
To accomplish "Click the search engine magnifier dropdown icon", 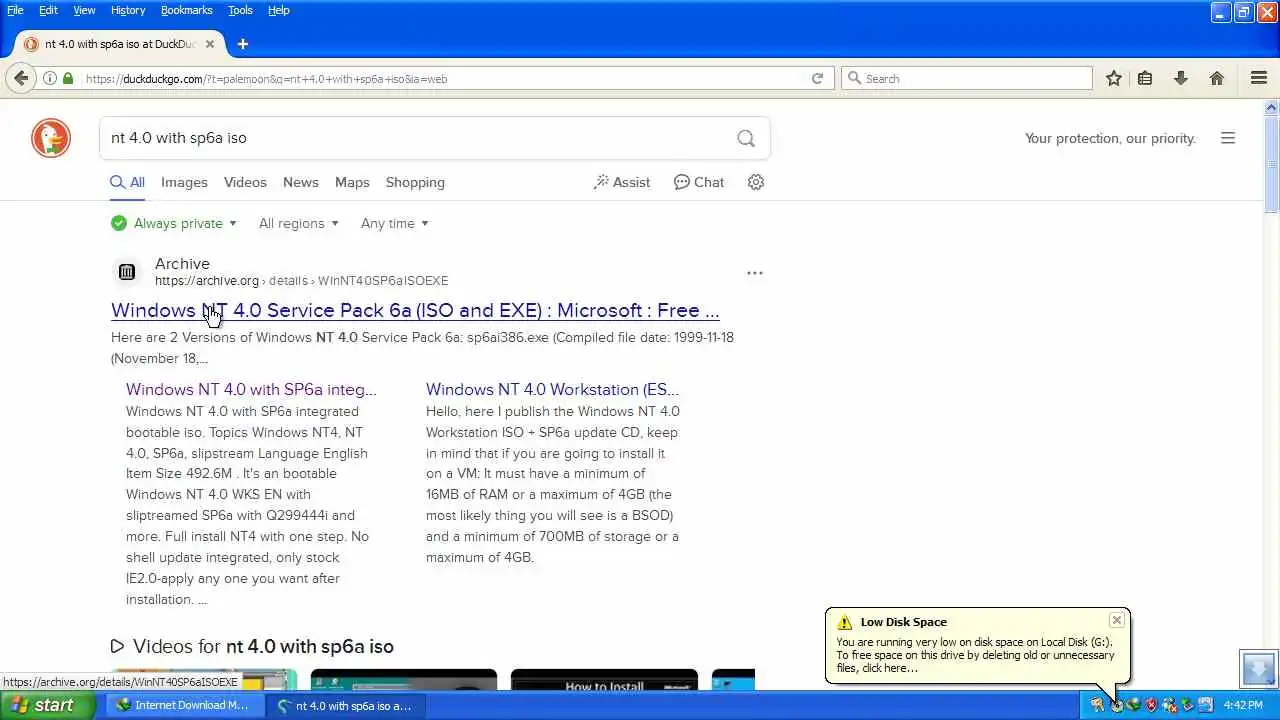I will [854, 78].
